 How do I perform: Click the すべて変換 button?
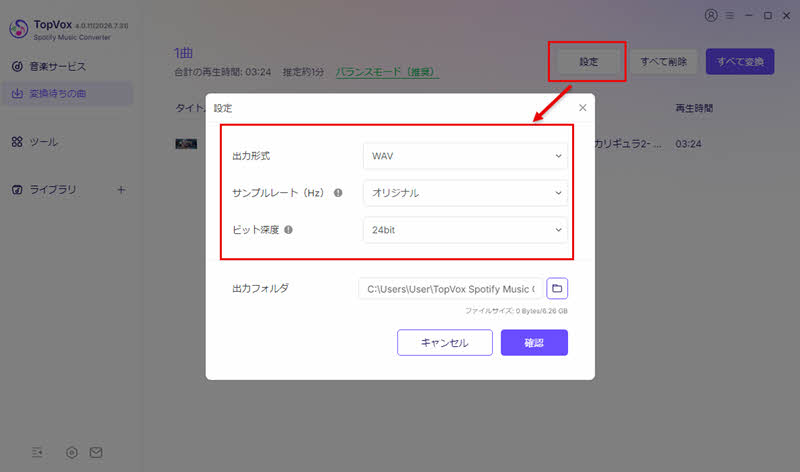(740, 62)
